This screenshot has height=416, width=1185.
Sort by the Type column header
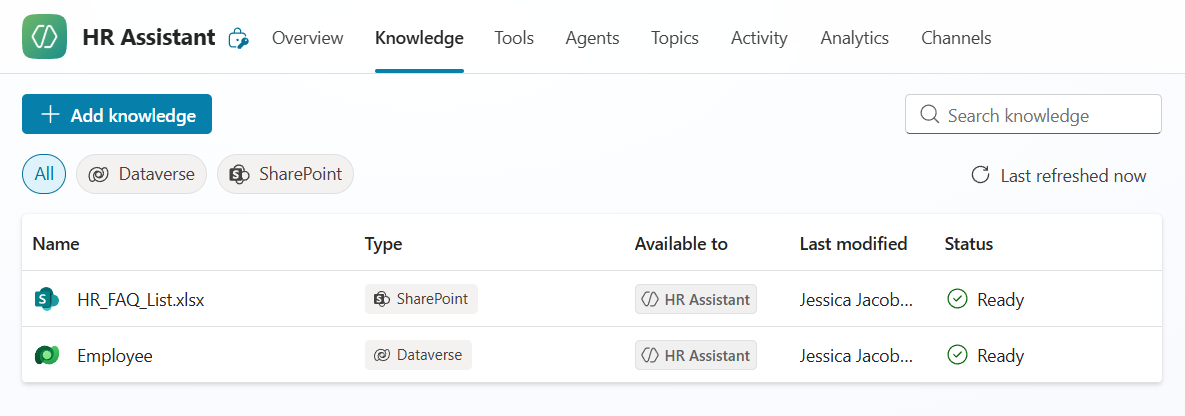383,244
